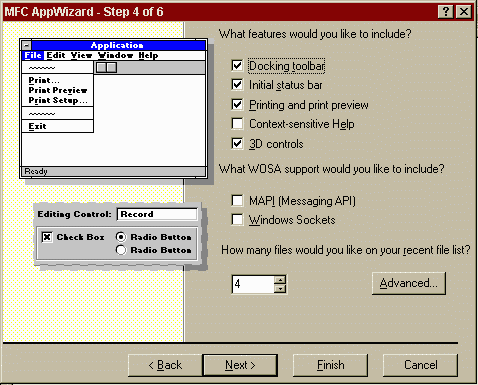Select Print Preview in preview menu
Image resolution: width=478 pixels, height=385 pixels.
click(58, 90)
